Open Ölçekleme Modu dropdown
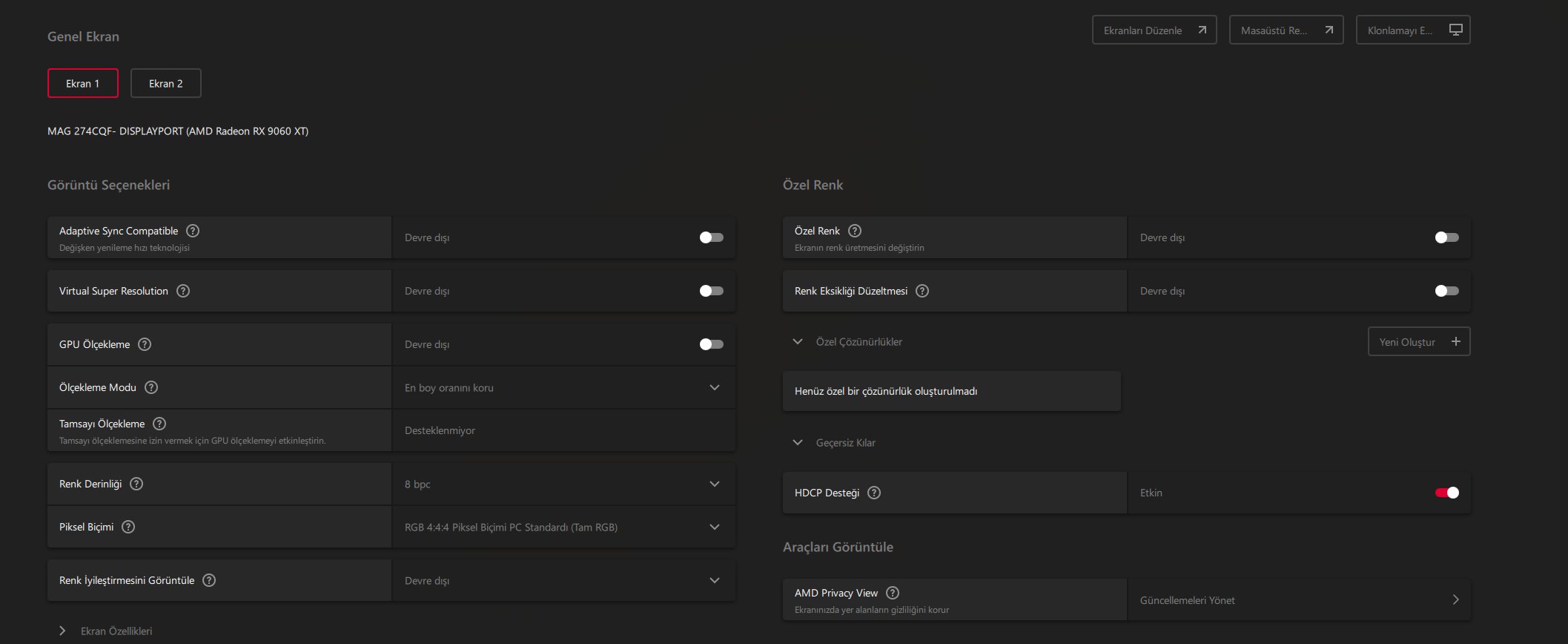The height and width of the screenshot is (644, 1568). pos(563,387)
